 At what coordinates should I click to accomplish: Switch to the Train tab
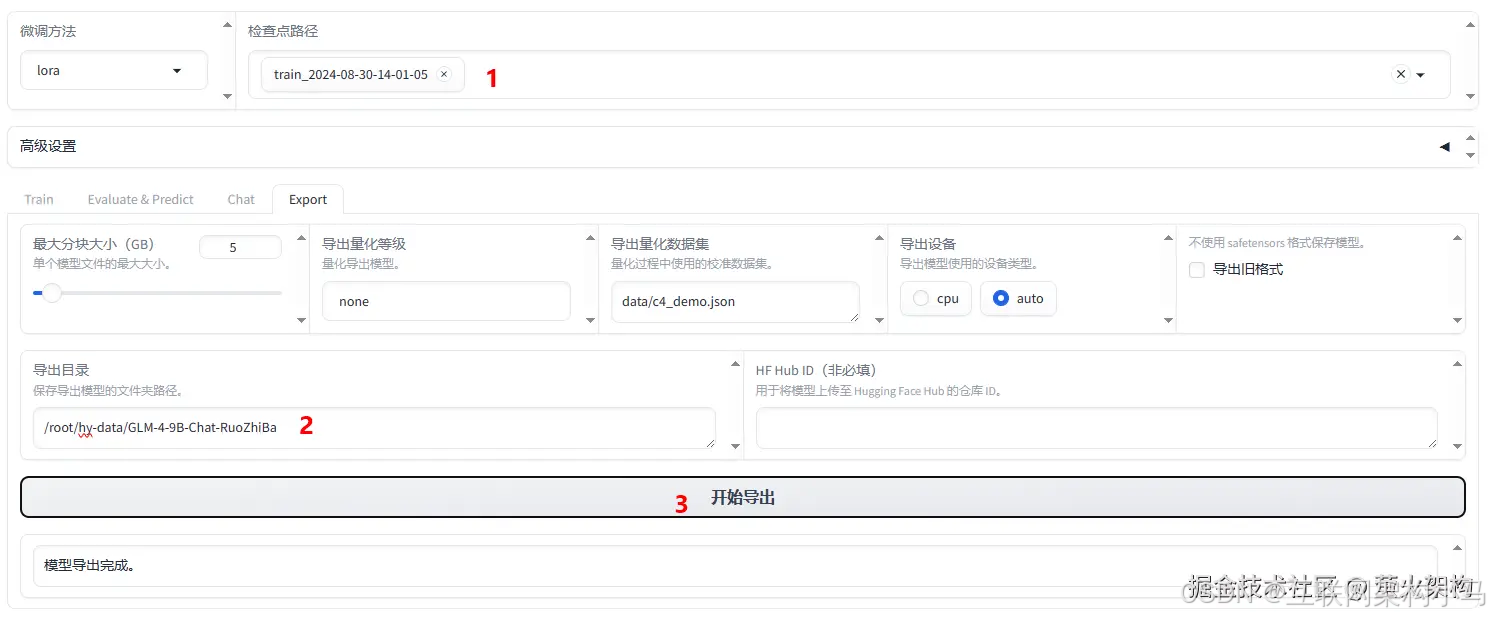point(39,199)
